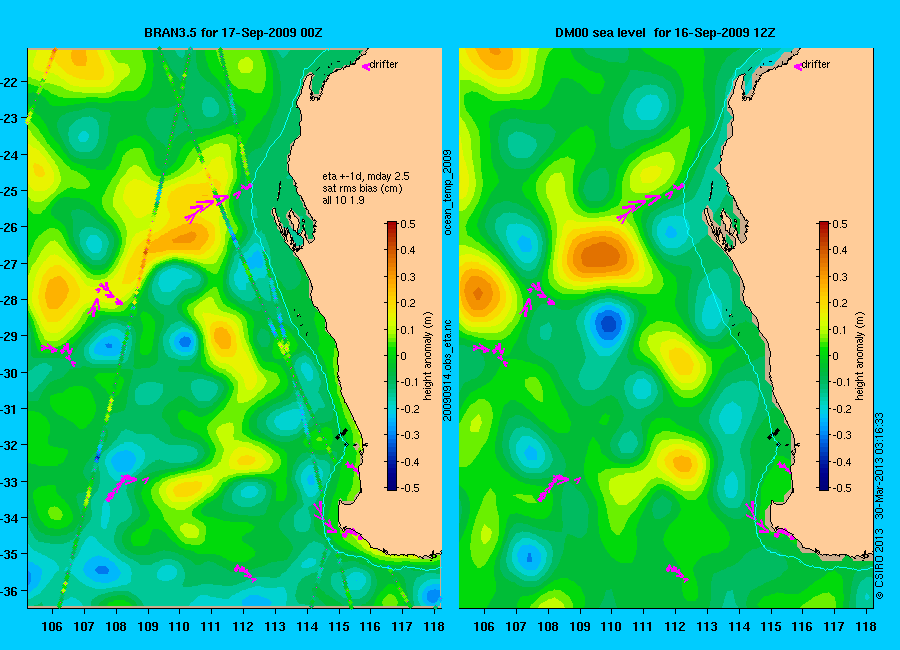Click the dark blue cold eddy near 29S 110E in DM00 map
This screenshot has height=650, width=900.
click(x=608, y=323)
